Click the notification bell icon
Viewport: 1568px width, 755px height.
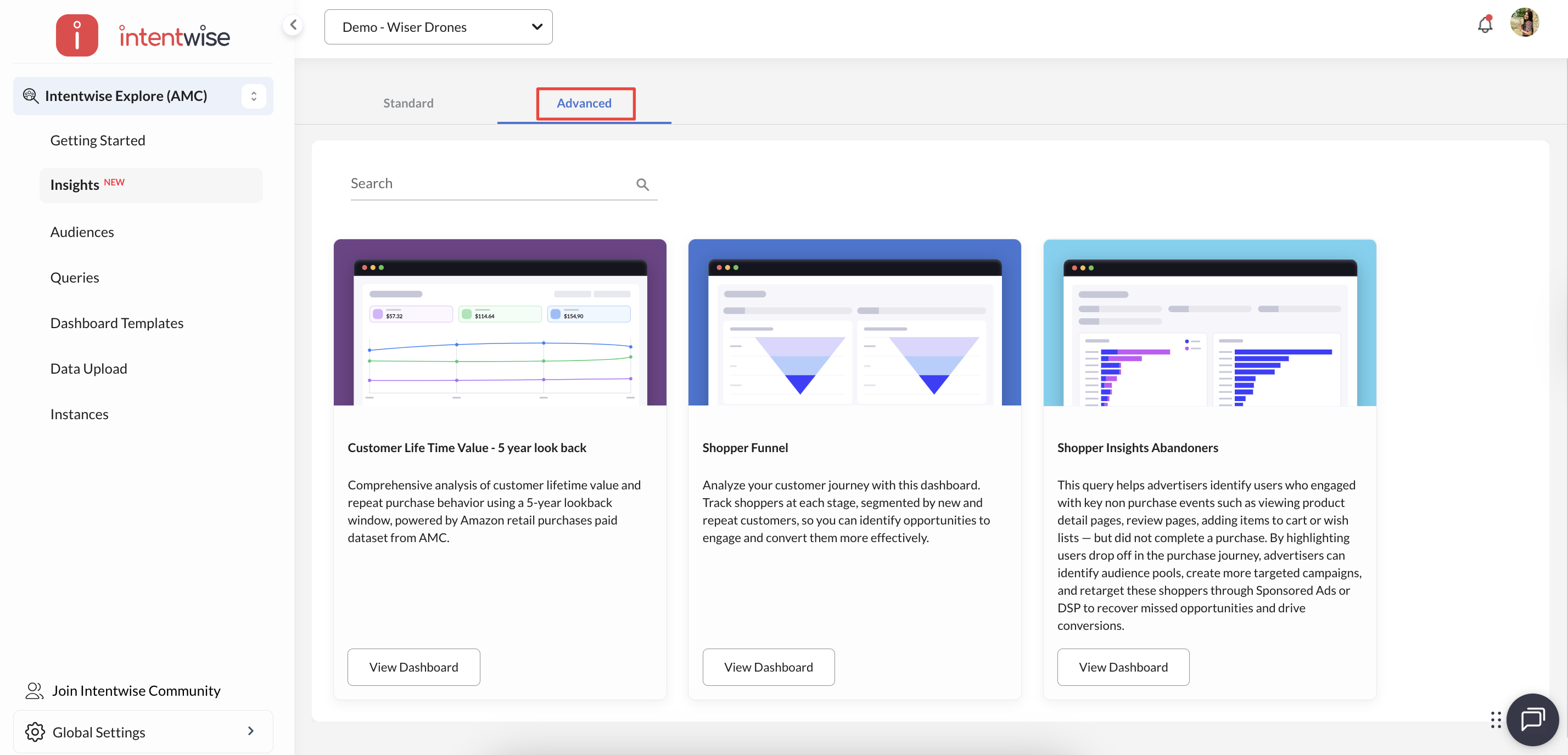[x=1485, y=25]
